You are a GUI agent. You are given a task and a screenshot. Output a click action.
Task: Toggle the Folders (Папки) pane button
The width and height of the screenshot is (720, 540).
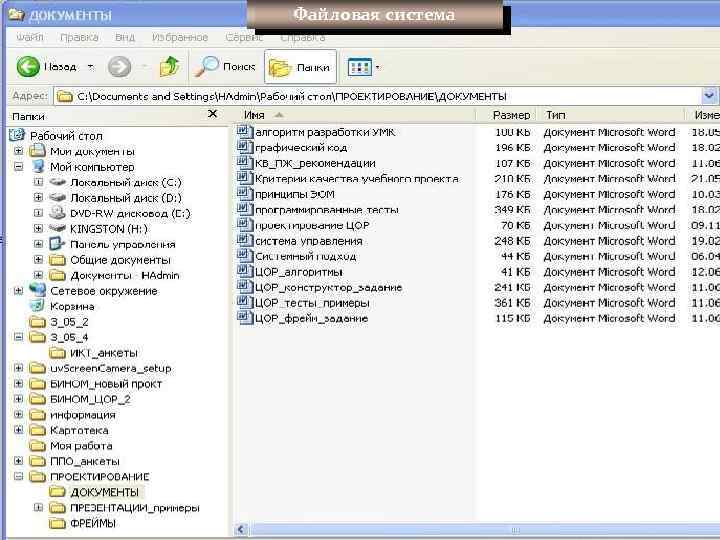click(300, 67)
